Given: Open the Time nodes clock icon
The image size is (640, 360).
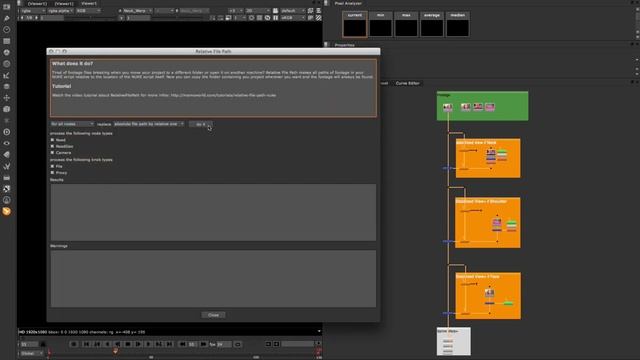Looking at the screenshot, I should (x=7, y=29).
